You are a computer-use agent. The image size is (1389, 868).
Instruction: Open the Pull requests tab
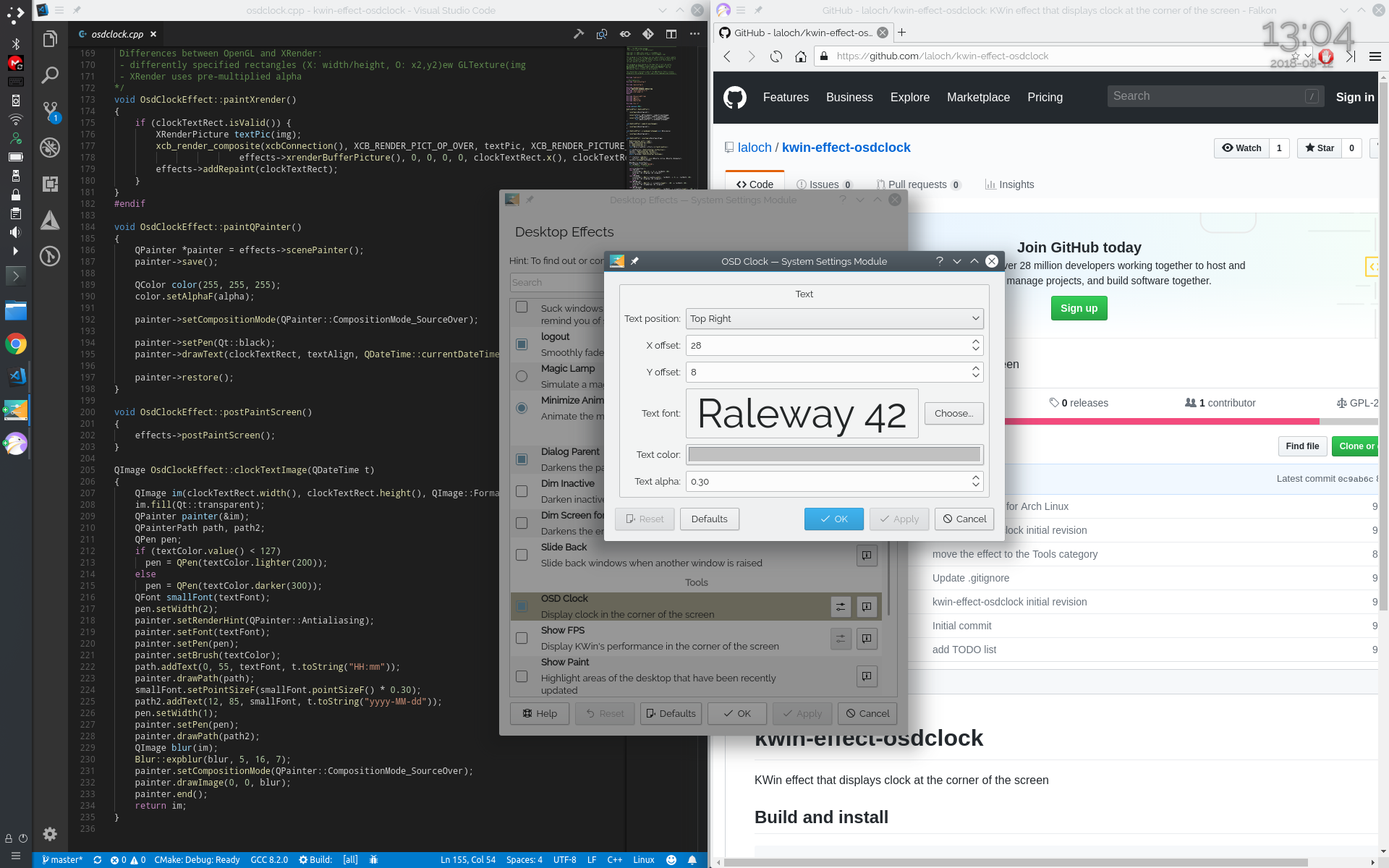pyautogui.click(x=918, y=184)
